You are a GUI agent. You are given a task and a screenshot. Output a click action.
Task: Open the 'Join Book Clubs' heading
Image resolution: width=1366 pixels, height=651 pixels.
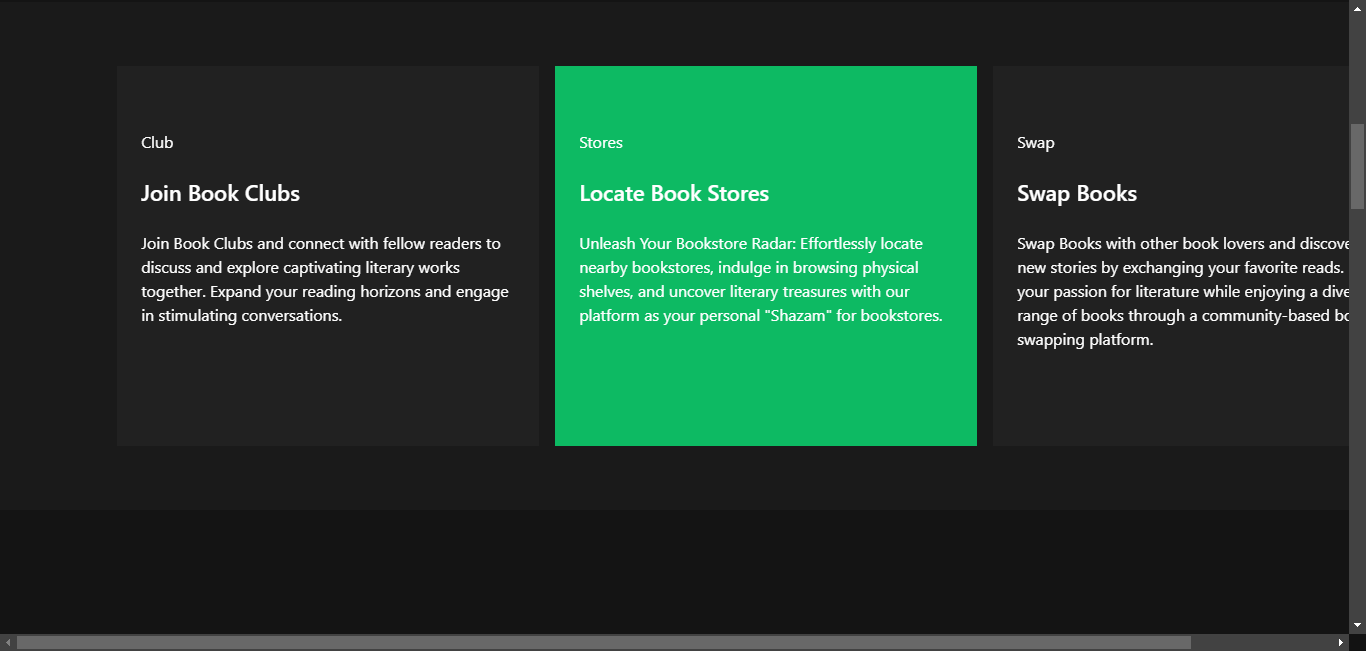pos(220,193)
